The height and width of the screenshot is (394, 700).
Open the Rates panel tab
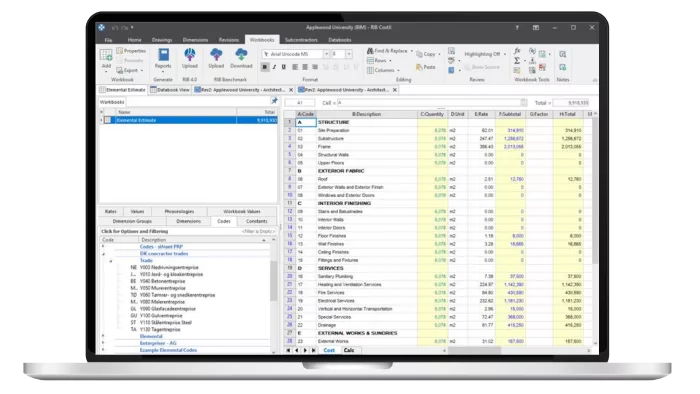tap(110, 212)
